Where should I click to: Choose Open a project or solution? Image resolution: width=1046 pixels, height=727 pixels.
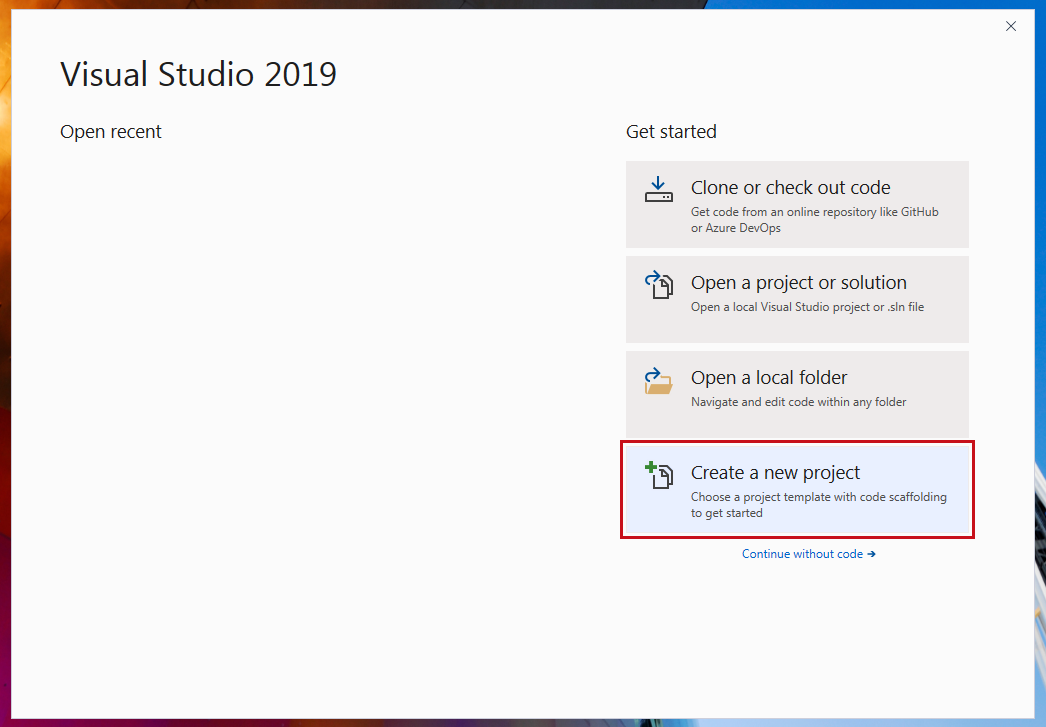coord(797,299)
